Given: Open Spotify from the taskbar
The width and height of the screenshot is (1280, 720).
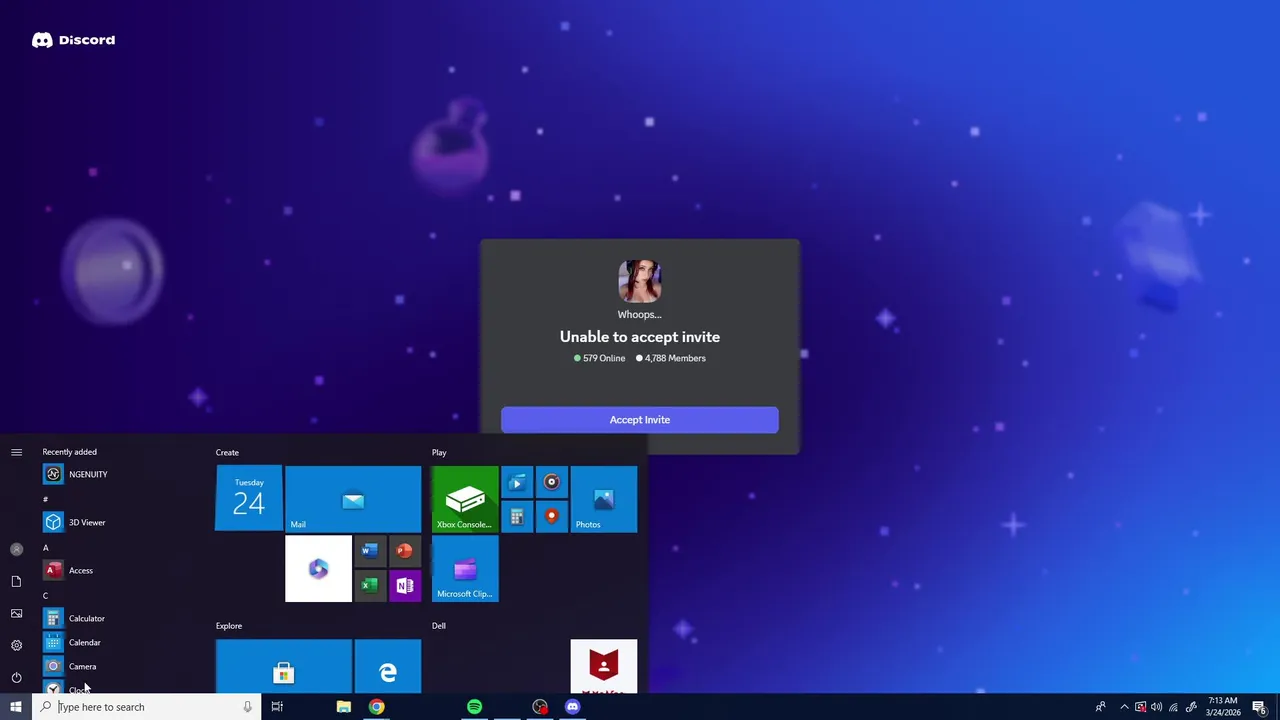Looking at the screenshot, I should click(474, 707).
